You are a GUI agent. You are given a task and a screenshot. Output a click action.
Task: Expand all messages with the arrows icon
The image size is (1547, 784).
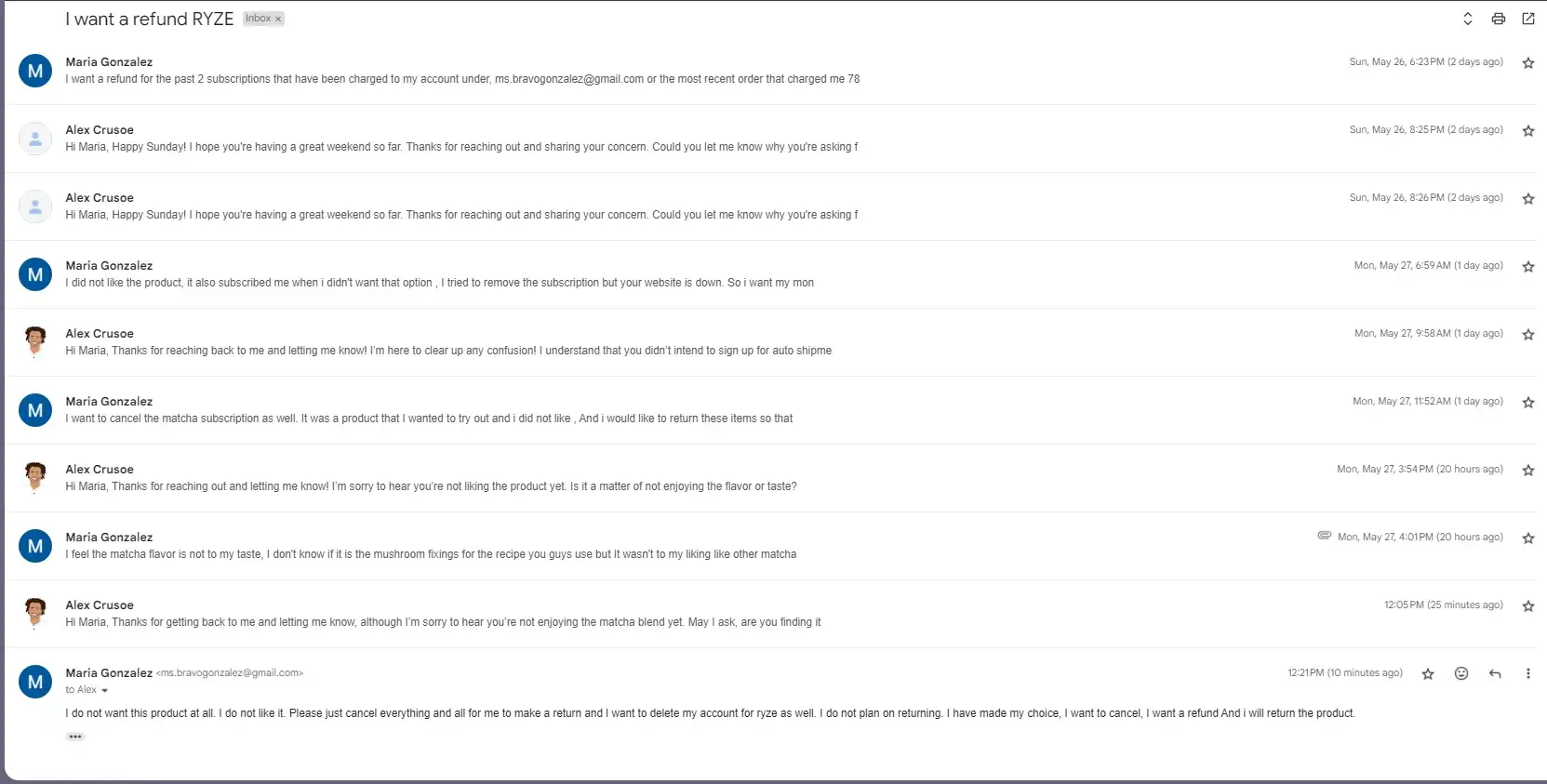click(1467, 19)
